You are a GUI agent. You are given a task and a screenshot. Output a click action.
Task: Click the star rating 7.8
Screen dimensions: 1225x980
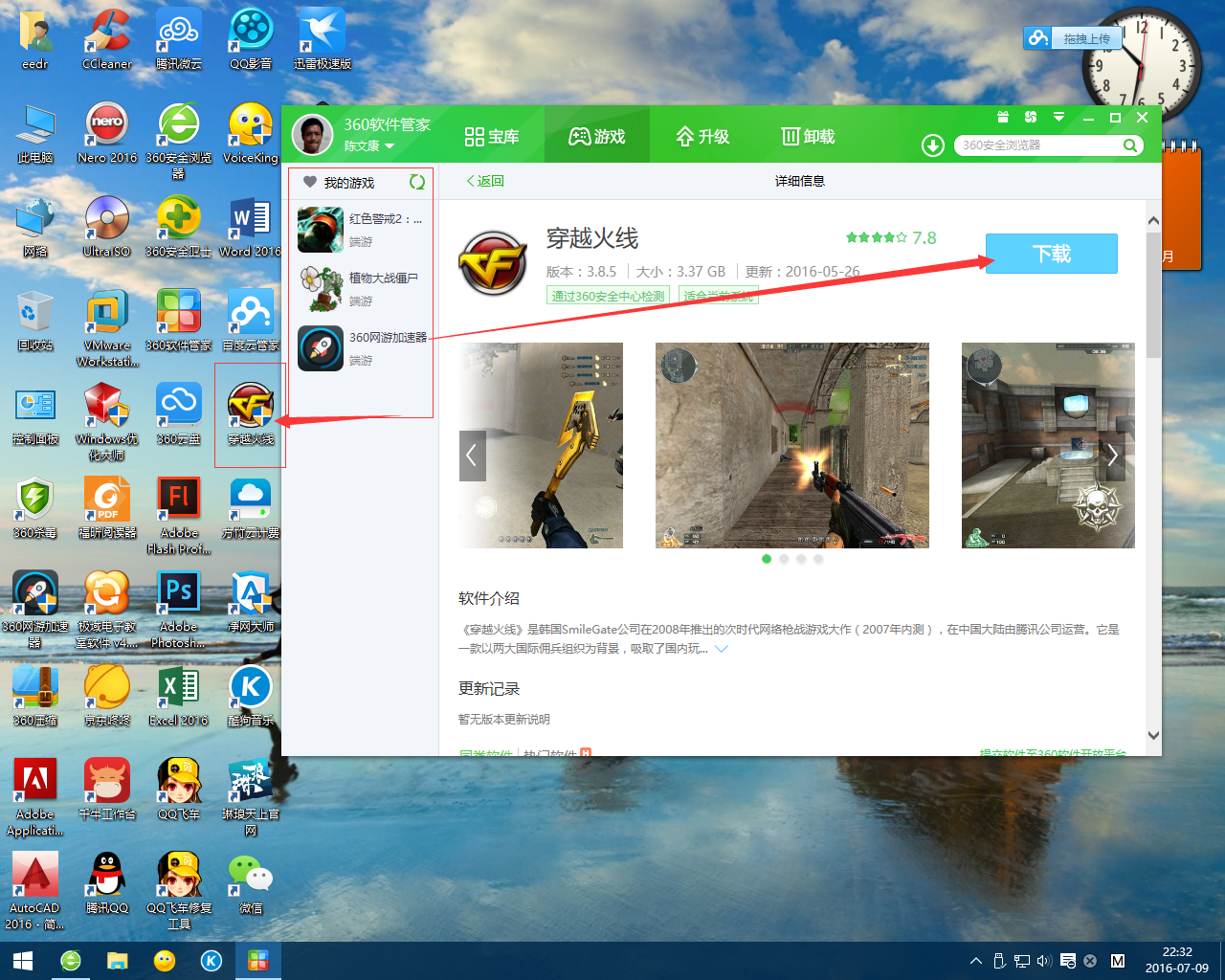891,237
